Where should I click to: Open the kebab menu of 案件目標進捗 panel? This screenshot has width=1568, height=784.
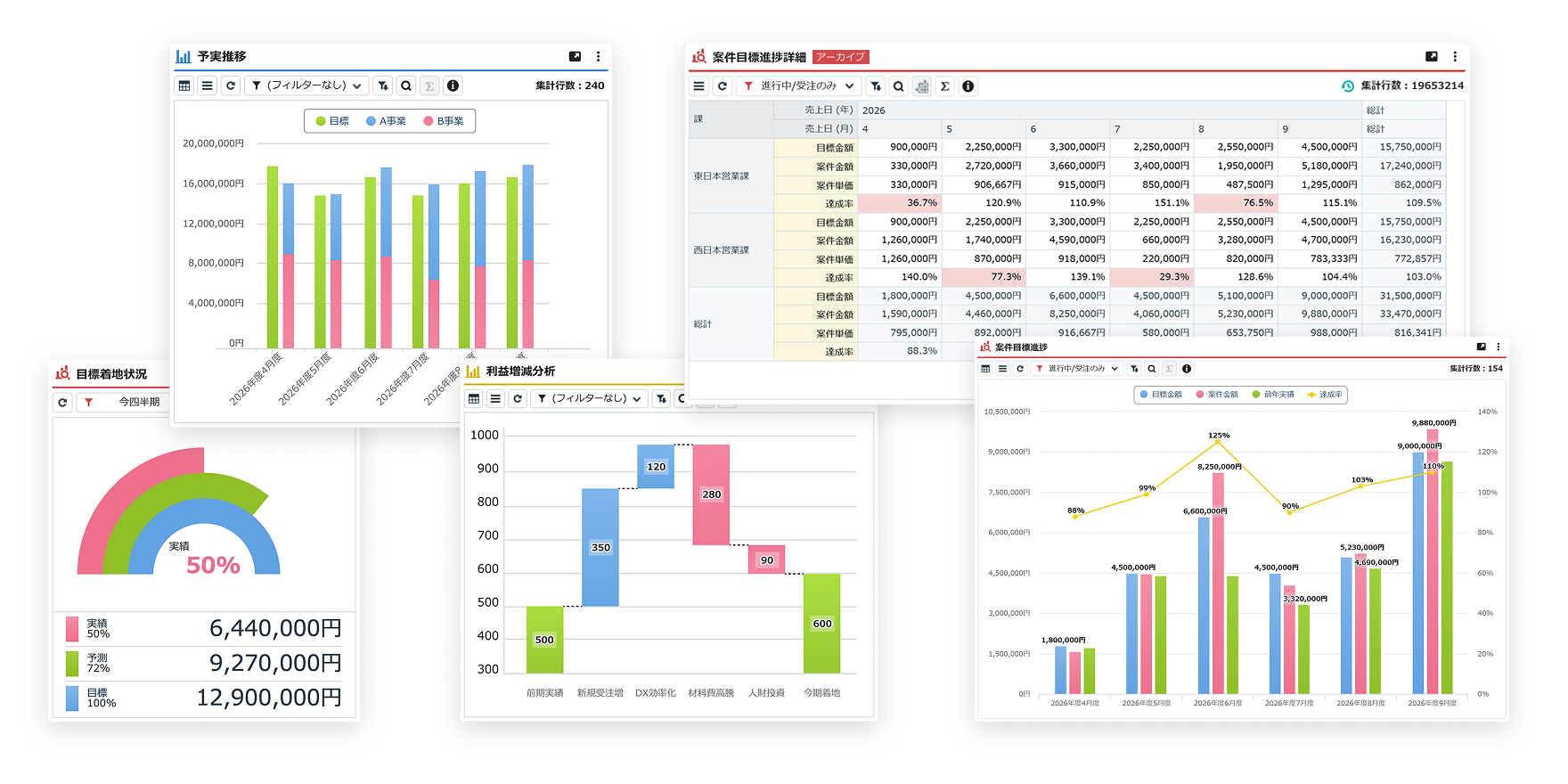point(1498,347)
